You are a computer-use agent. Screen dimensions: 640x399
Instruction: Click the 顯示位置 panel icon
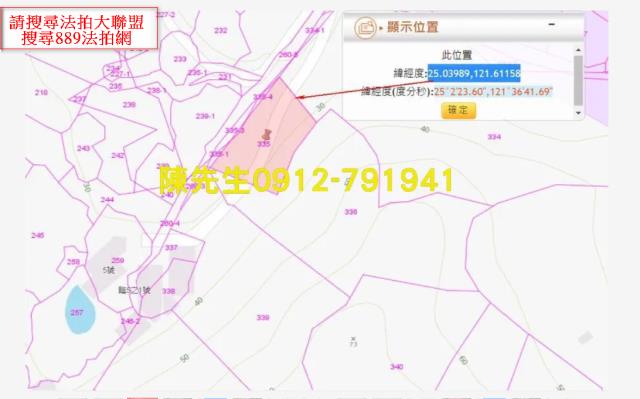pos(365,28)
